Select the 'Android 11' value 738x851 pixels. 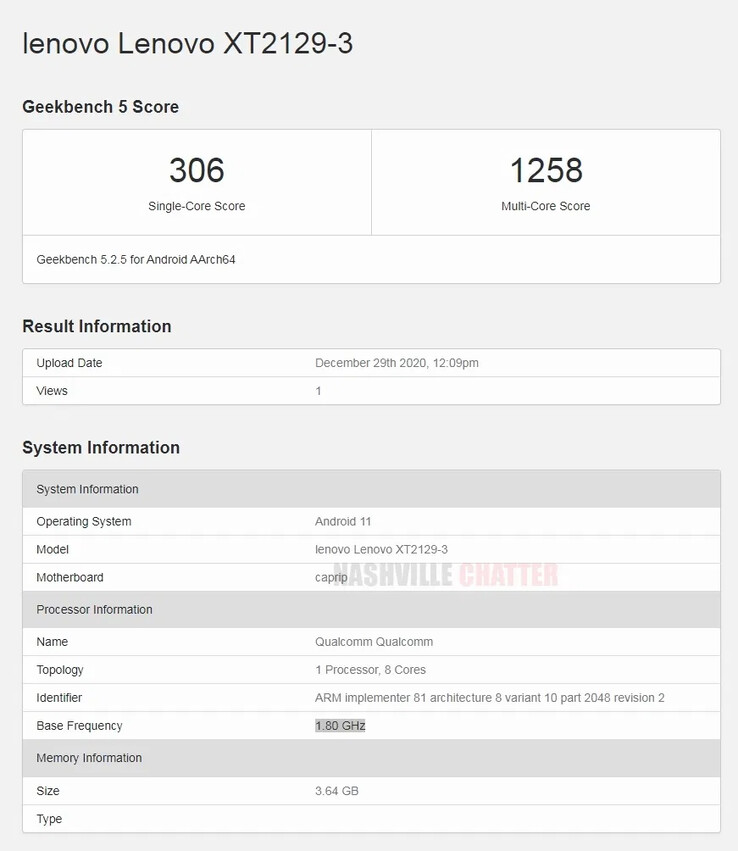(x=343, y=522)
